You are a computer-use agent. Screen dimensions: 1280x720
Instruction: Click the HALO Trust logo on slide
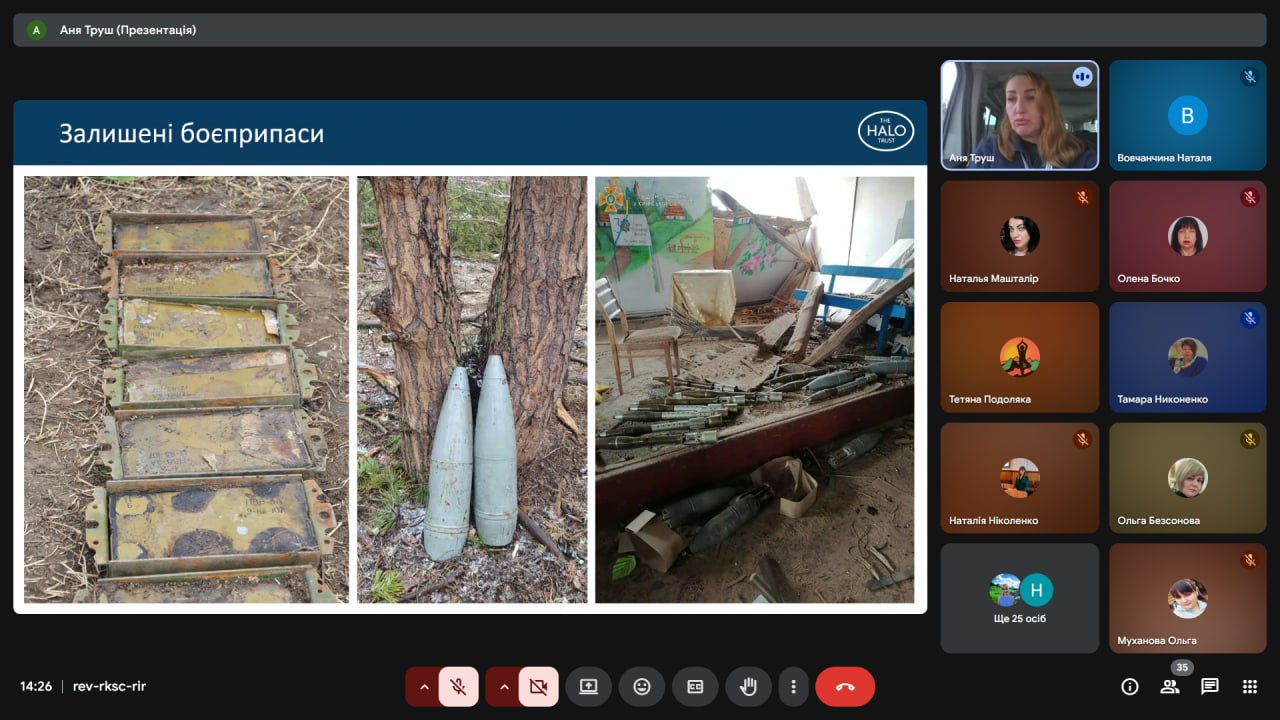click(885, 131)
